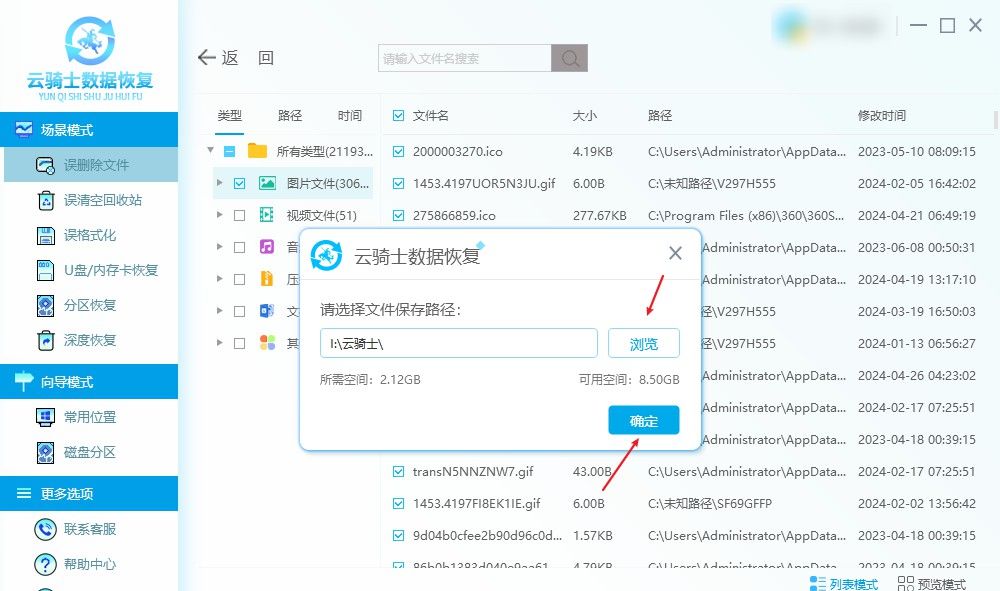Expand the documents tree node
The image size is (1000, 591).
(x=219, y=310)
